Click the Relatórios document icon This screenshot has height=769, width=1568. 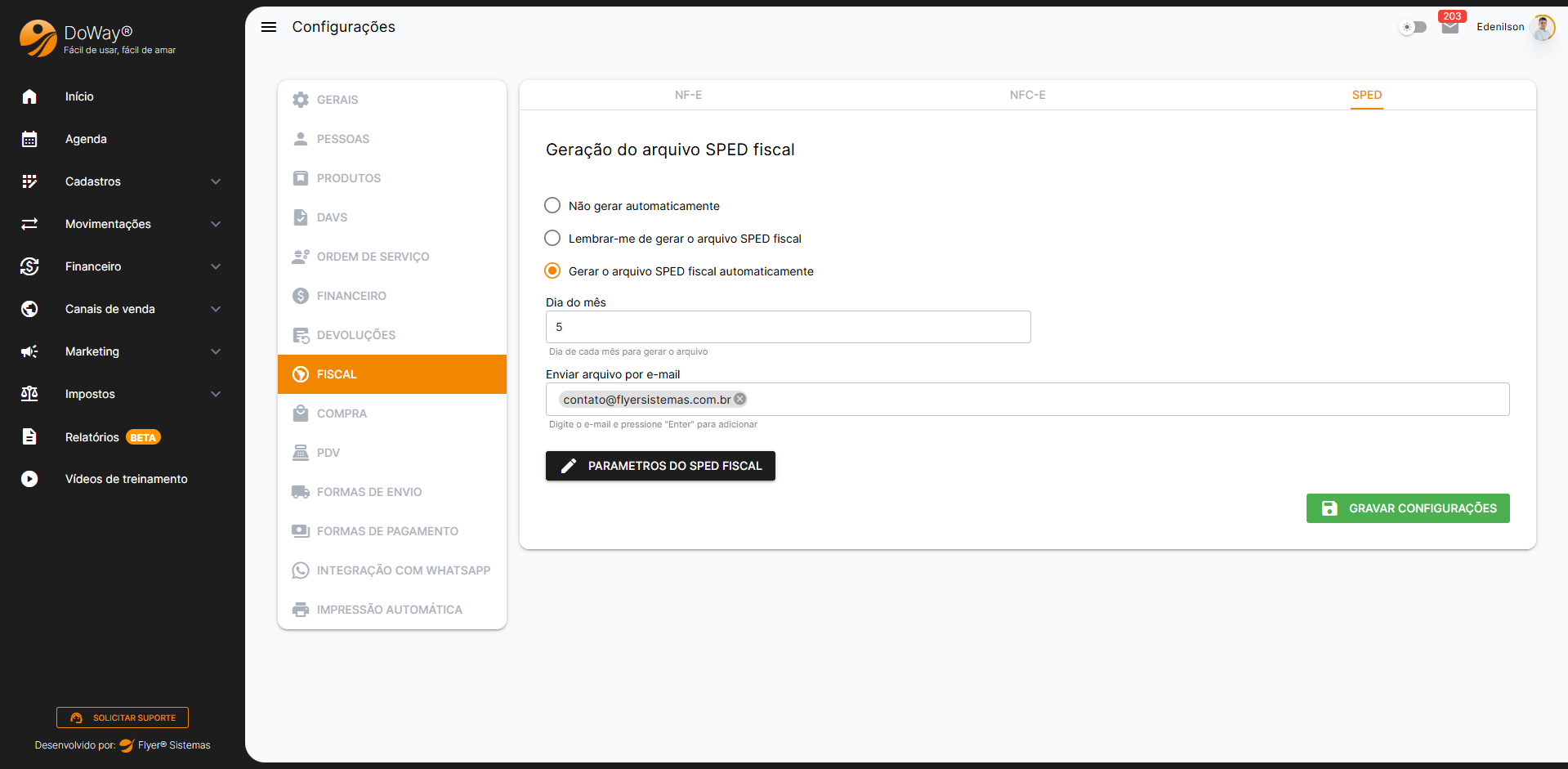tap(29, 436)
